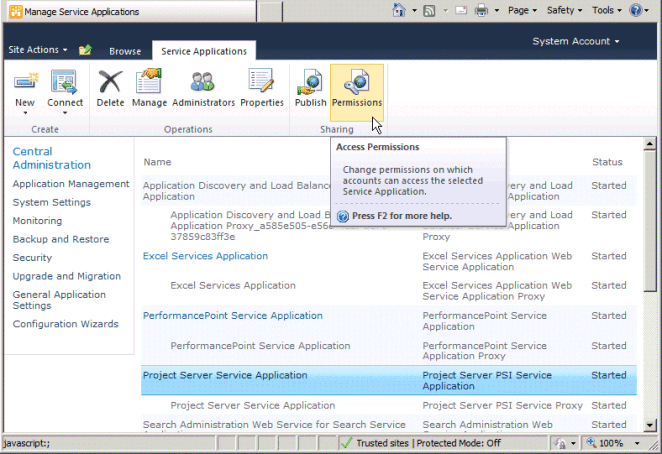This screenshot has width=662, height=454.
Task: Click the zoom magnifier icon in status bar
Action: pyautogui.click(x=591, y=443)
